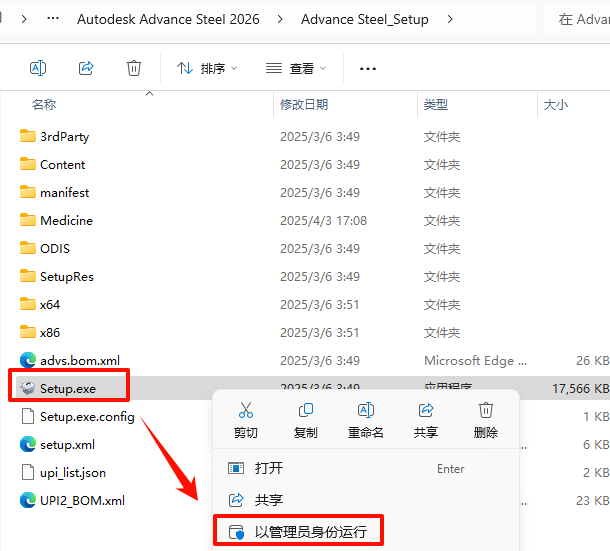Viewport: 610px width, 551px height.
Task: Choose 打开 in the context menu
Action: [x=366, y=468]
